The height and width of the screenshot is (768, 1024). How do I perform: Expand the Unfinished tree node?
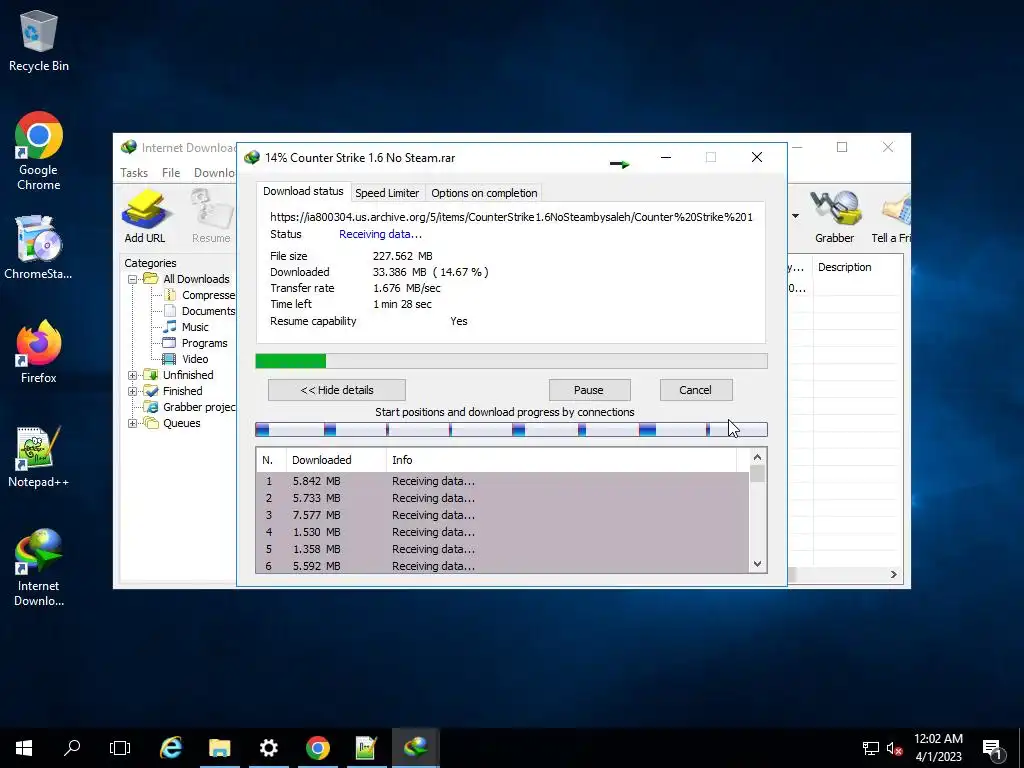coord(133,376)
